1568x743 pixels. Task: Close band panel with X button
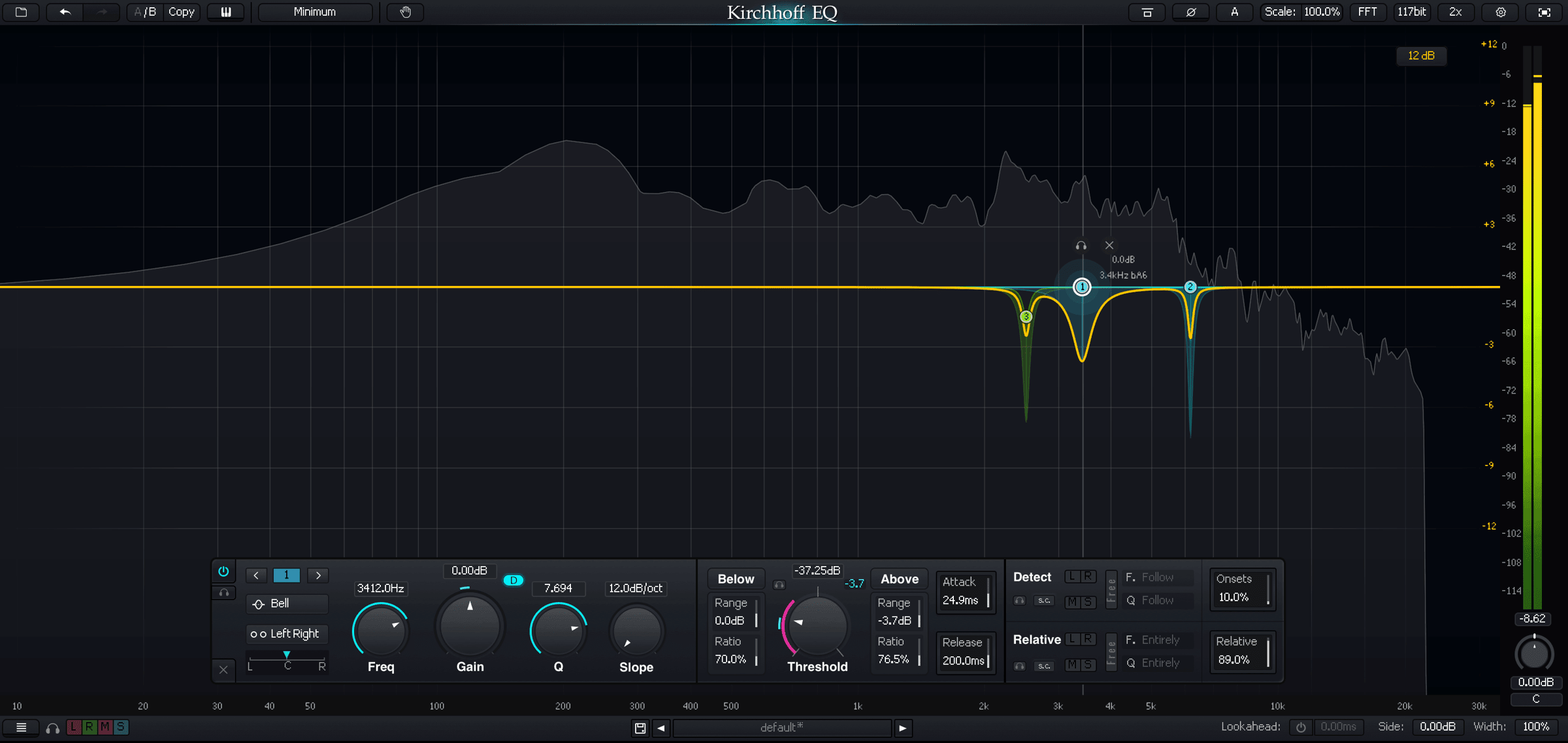pos(223,669)
